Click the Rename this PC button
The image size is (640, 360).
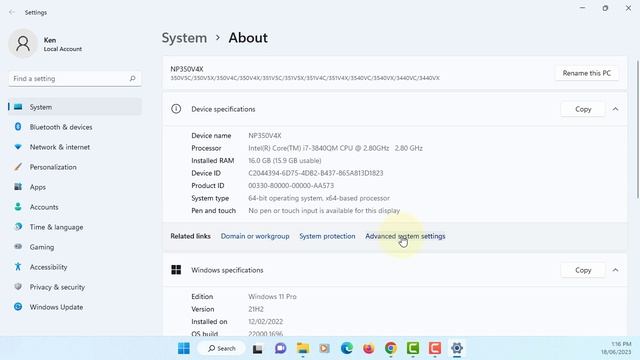587,73
